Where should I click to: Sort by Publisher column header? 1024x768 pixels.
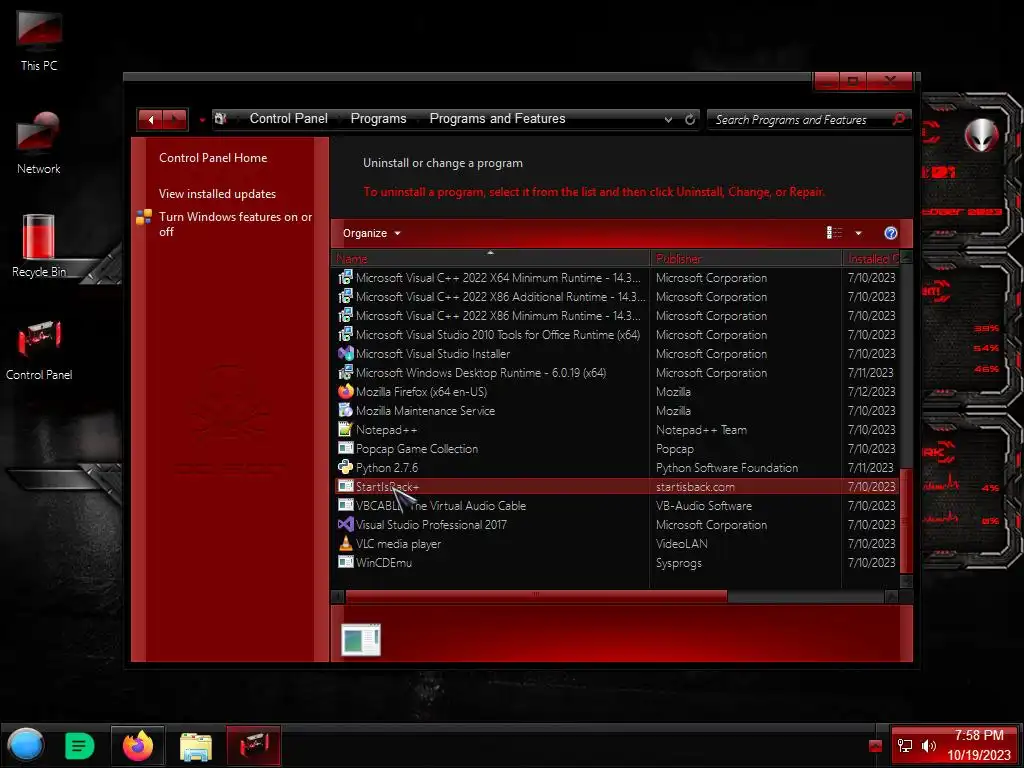coord(746,258)
